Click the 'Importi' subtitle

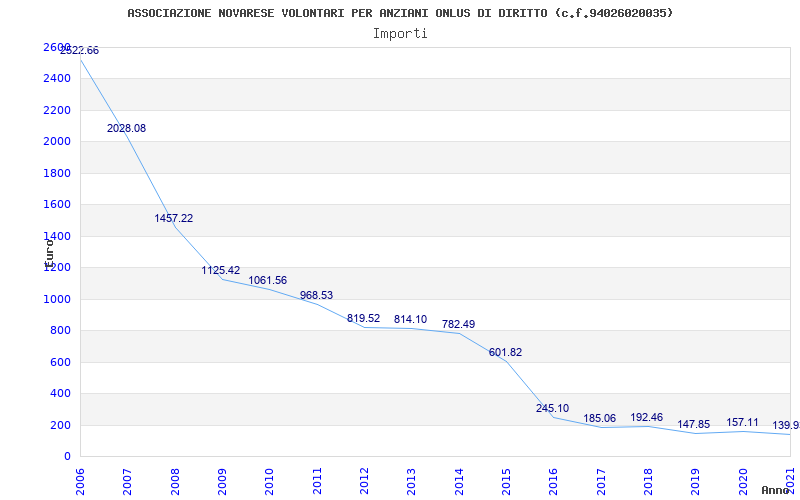point(400,34)
